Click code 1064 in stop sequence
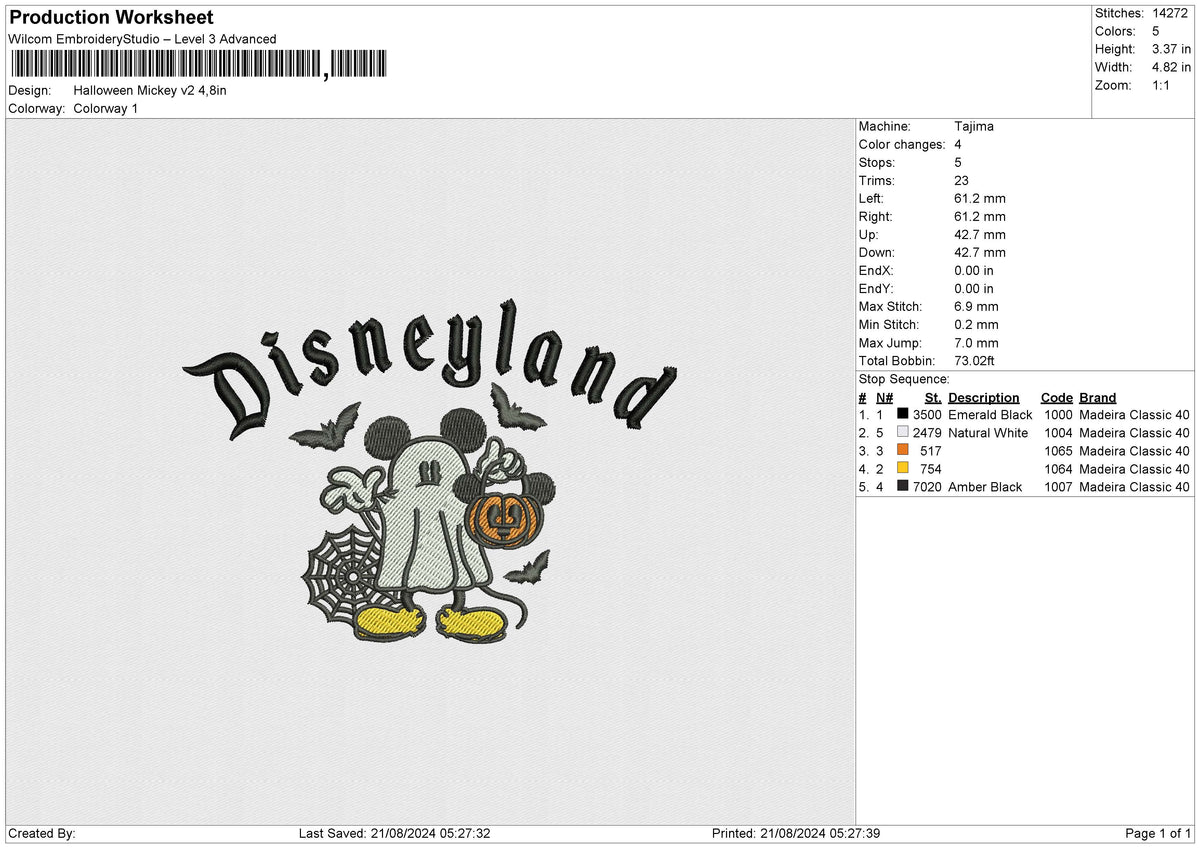 click(x=1058, y=469)
